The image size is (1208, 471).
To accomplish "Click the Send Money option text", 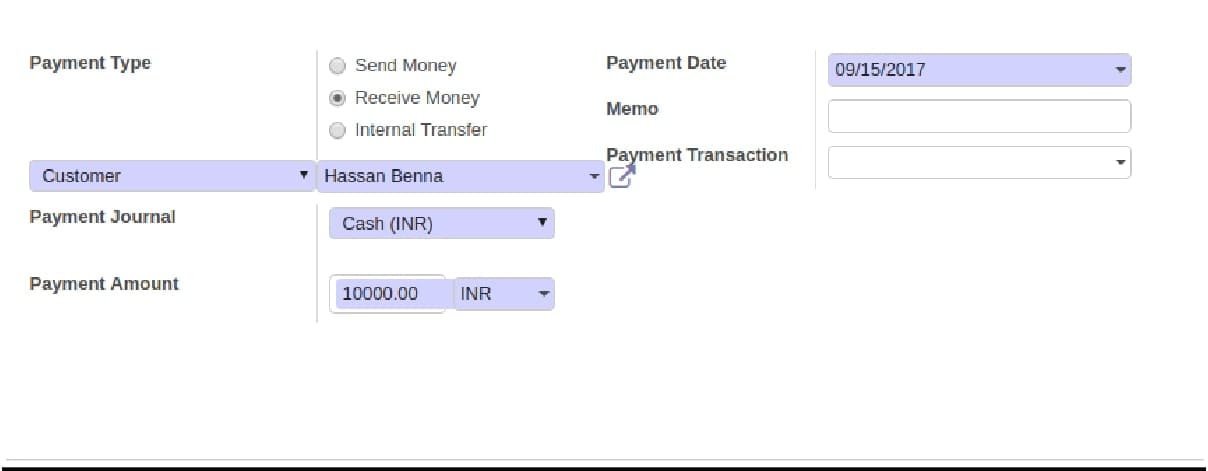I will [x=405, y=66].
